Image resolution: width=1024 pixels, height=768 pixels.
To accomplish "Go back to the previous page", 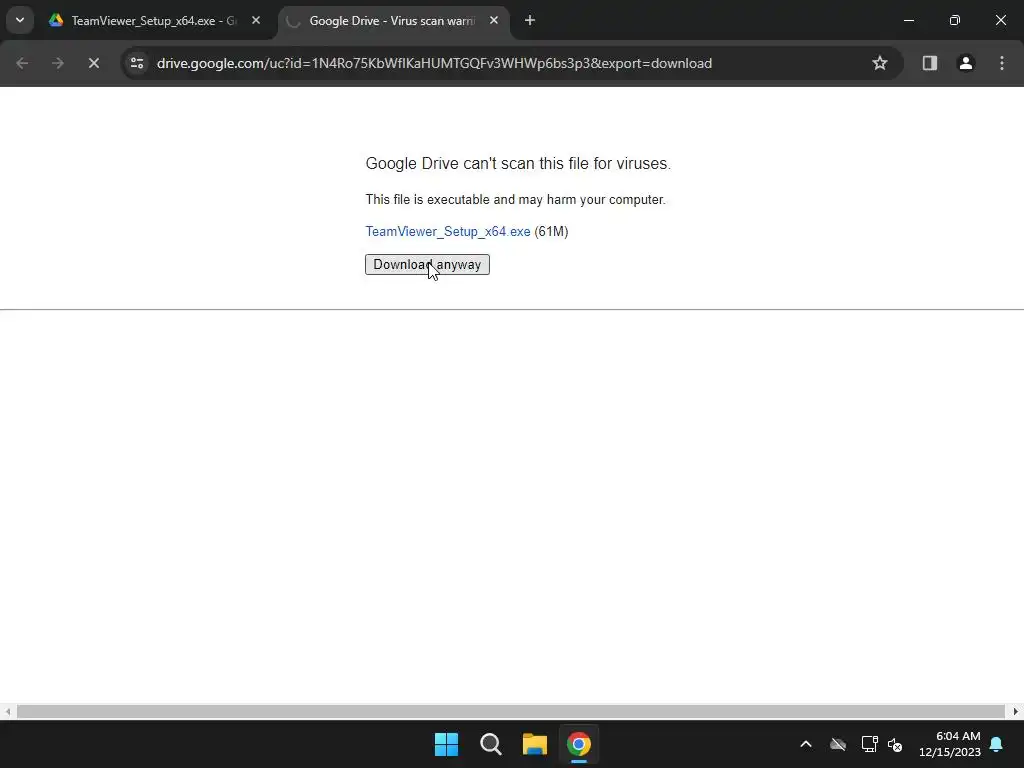I will pos(22,63).
